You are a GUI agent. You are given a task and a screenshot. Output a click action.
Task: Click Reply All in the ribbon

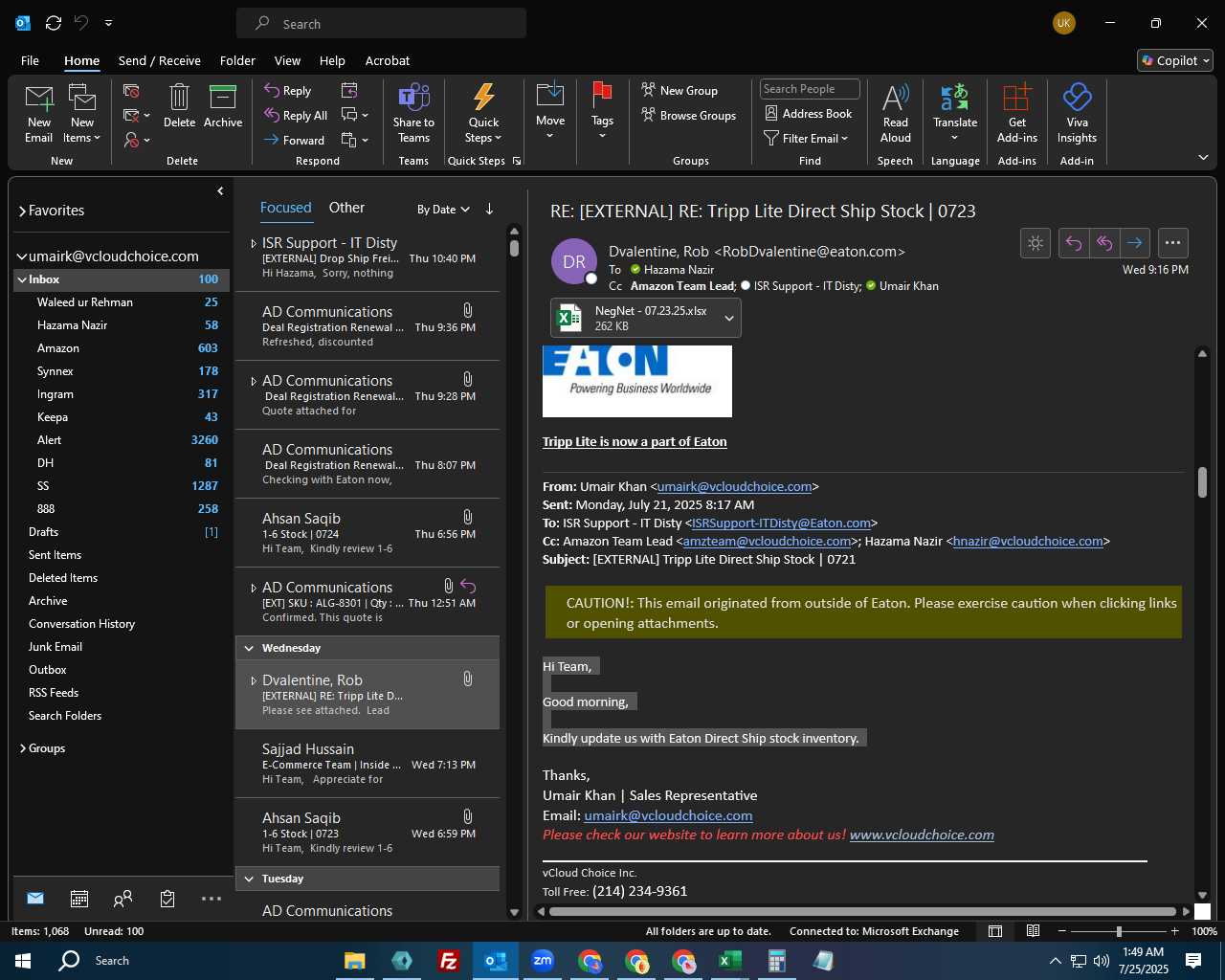click(296, 116)
